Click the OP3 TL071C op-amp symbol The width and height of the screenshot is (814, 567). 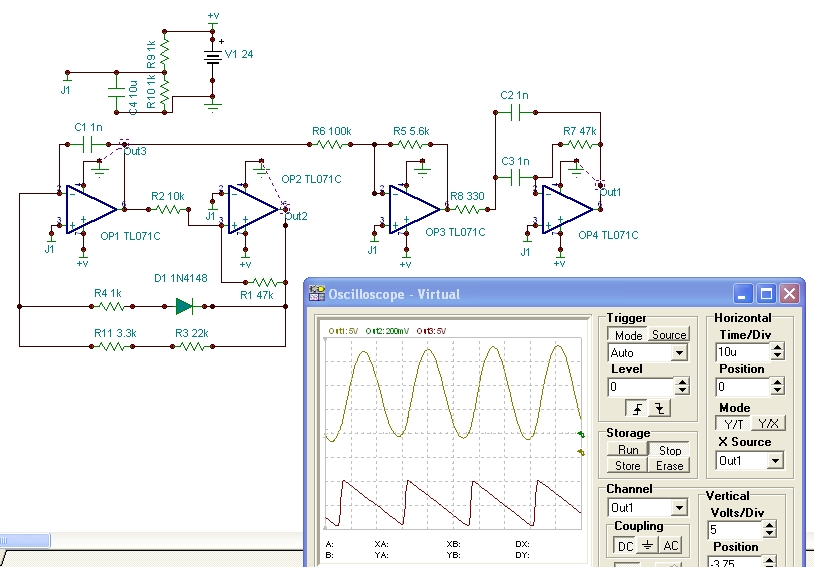point(414,210)
